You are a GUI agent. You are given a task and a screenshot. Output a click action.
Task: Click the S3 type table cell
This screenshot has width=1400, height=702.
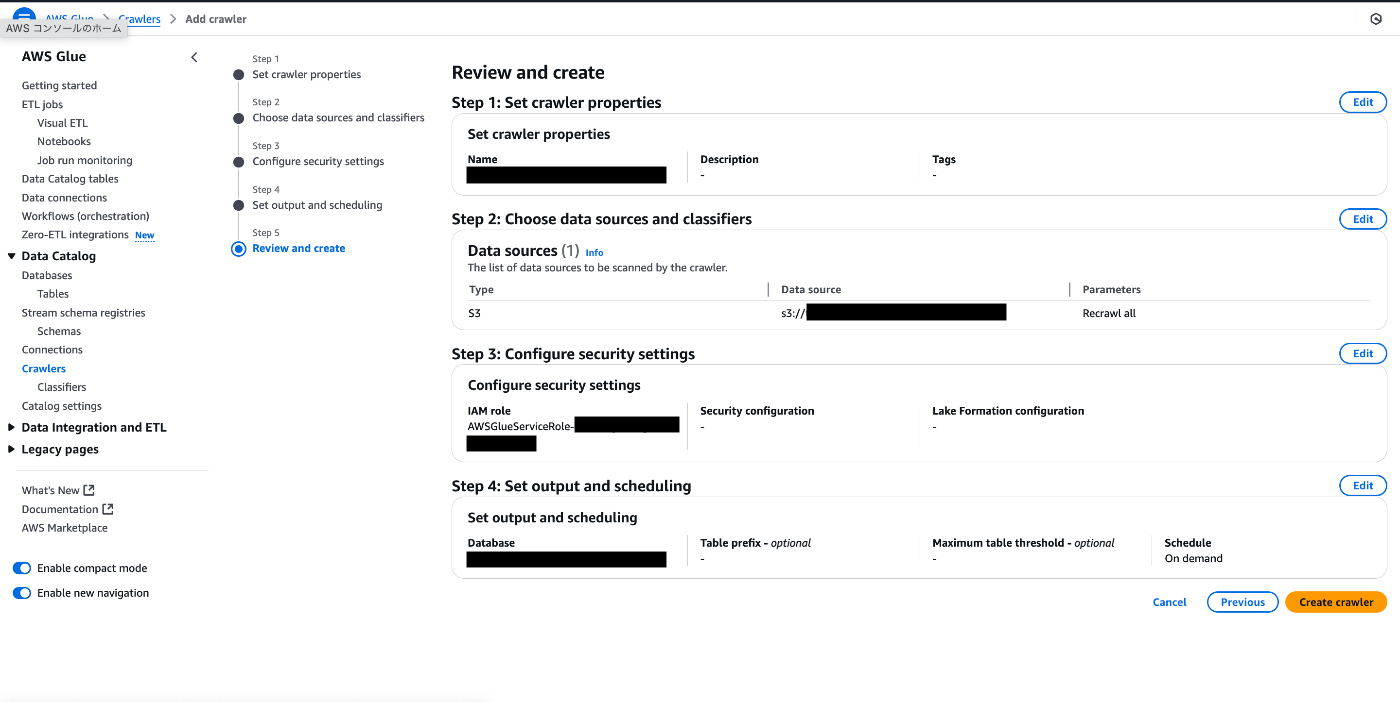point(474,313)
